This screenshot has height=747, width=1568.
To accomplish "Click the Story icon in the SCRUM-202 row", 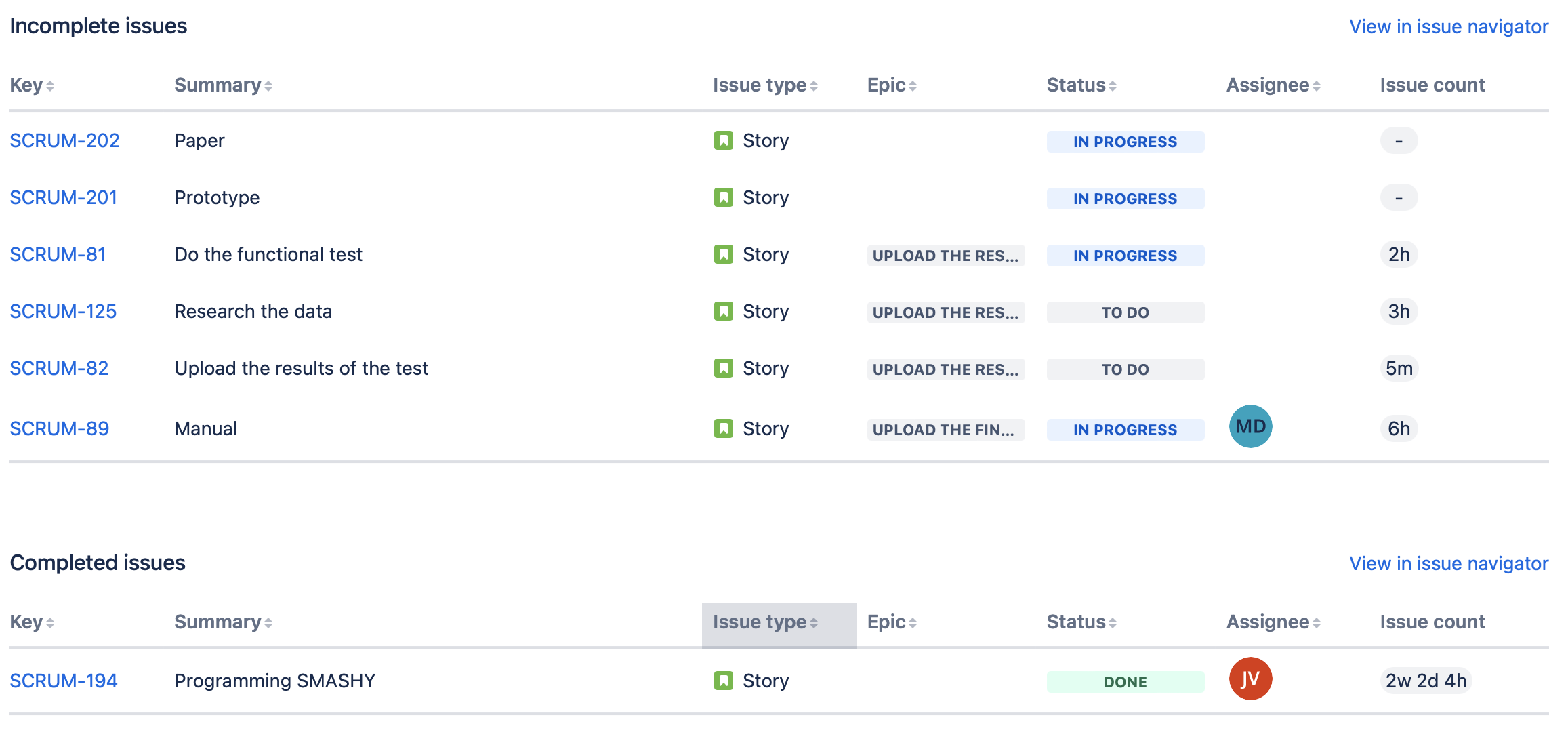I will 723,140.
